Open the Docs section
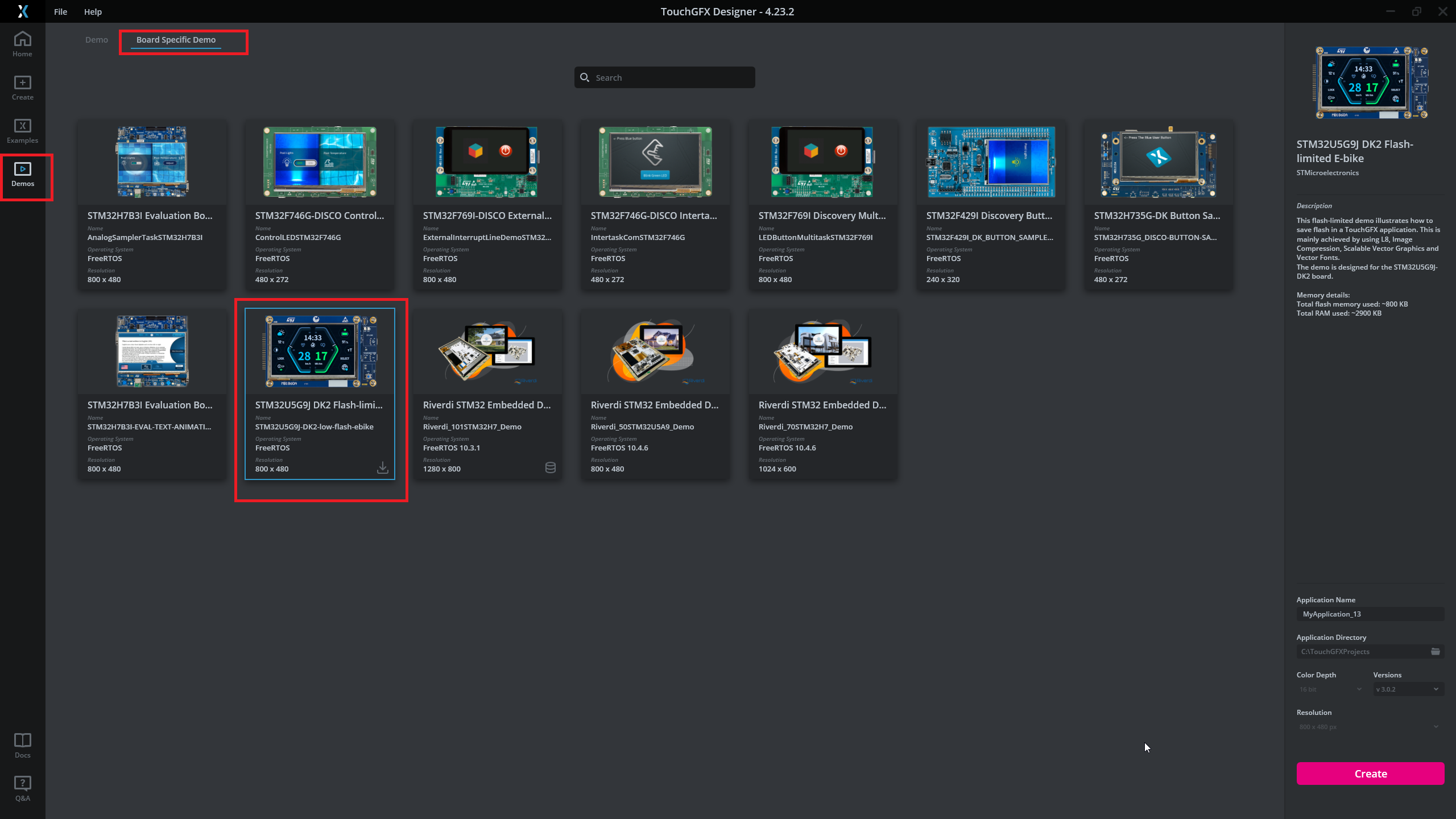The image size is (1456, 819). click(22, 744)
